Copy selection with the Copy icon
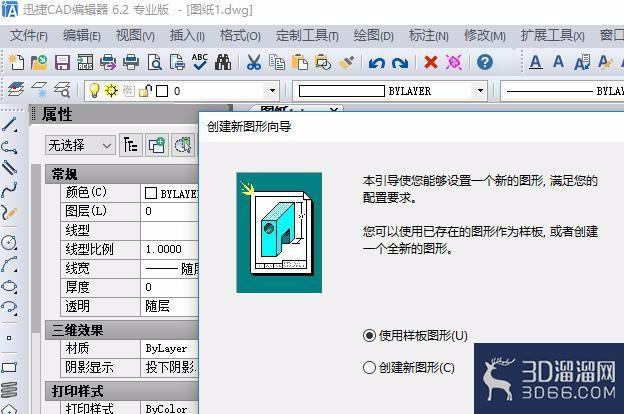 (277, 62)
